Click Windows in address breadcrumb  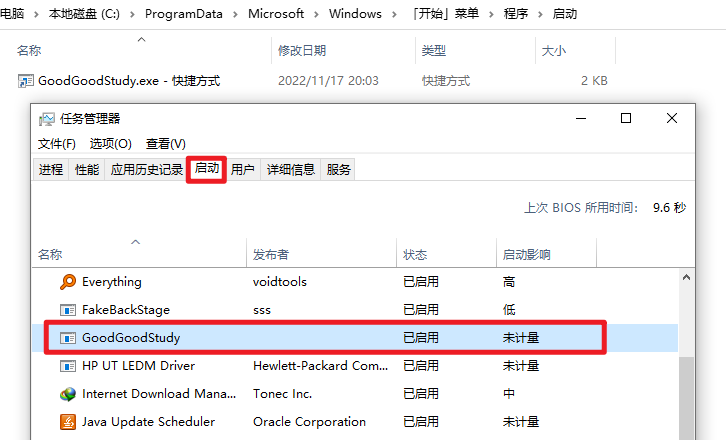pyautogui.click(x=355, y=14)
